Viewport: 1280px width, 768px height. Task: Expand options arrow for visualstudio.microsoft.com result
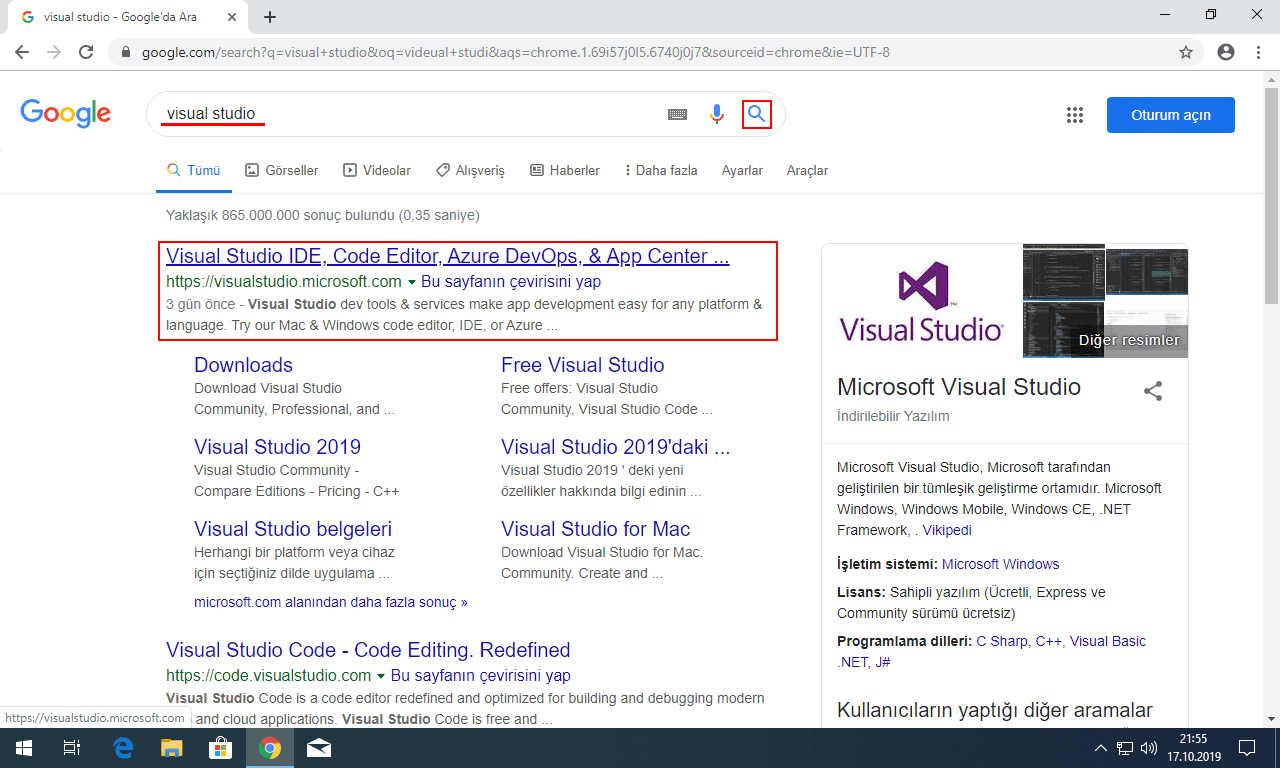411,283
